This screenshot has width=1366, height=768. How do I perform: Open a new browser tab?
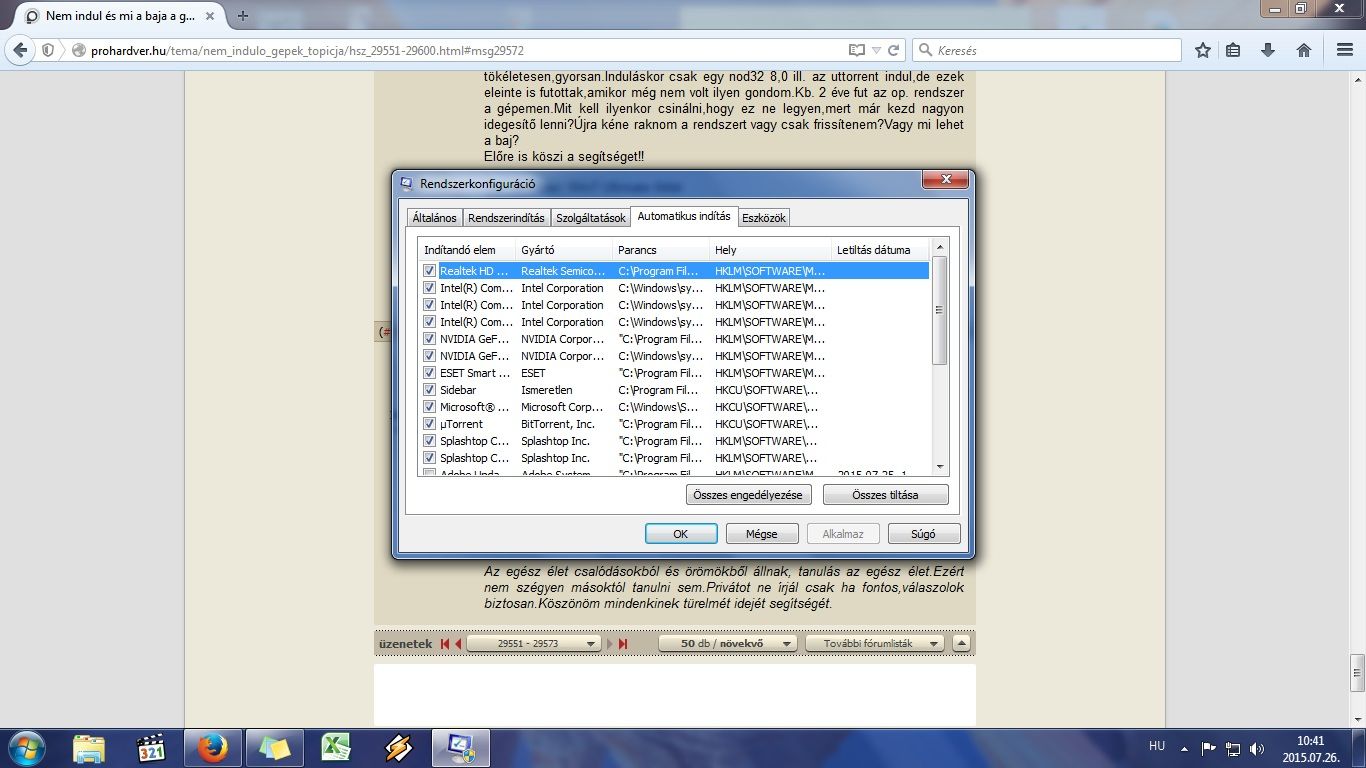242,16
